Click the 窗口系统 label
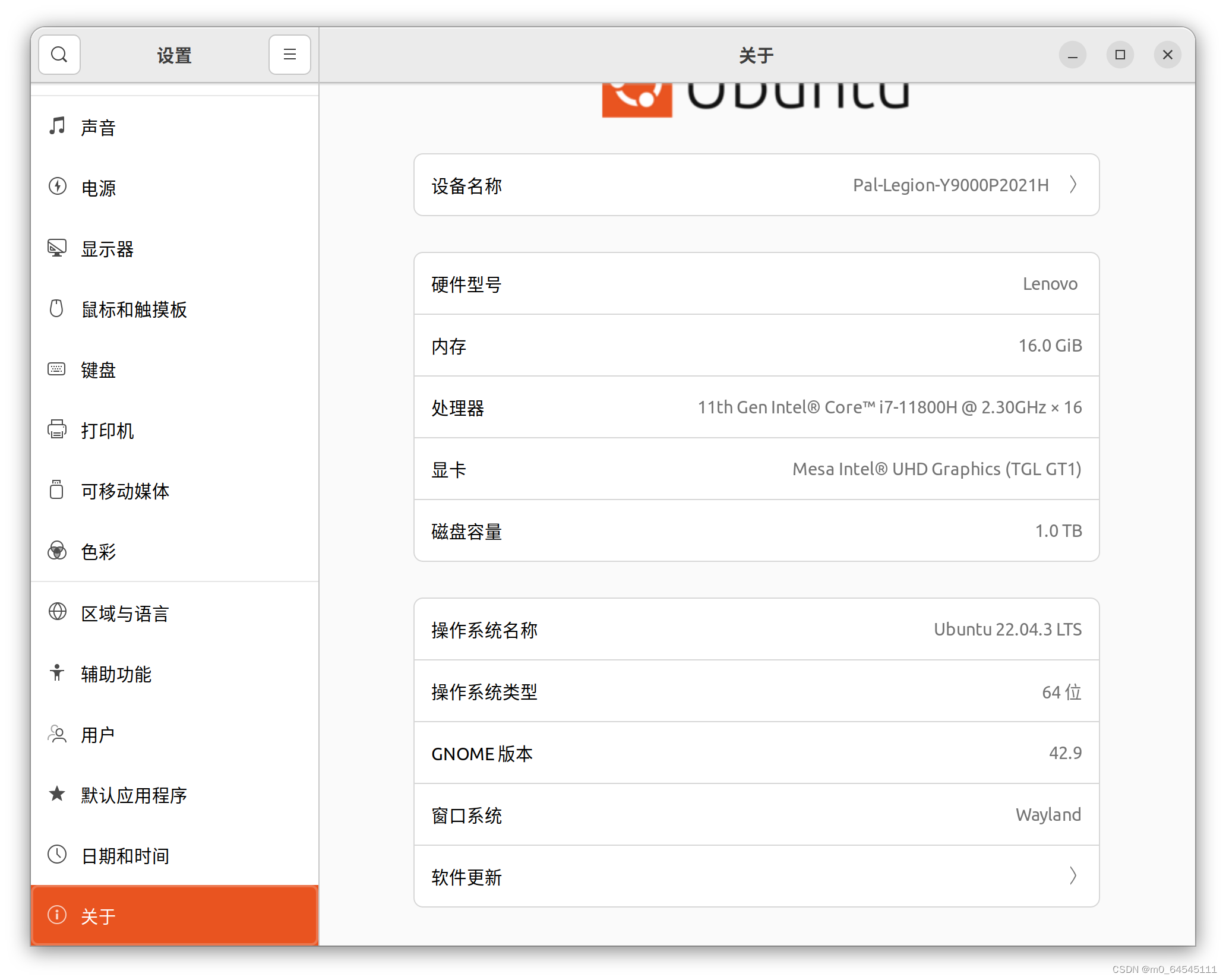Image resolution: width=1226 pixels, height=980 pixels. tap(467, 815)
